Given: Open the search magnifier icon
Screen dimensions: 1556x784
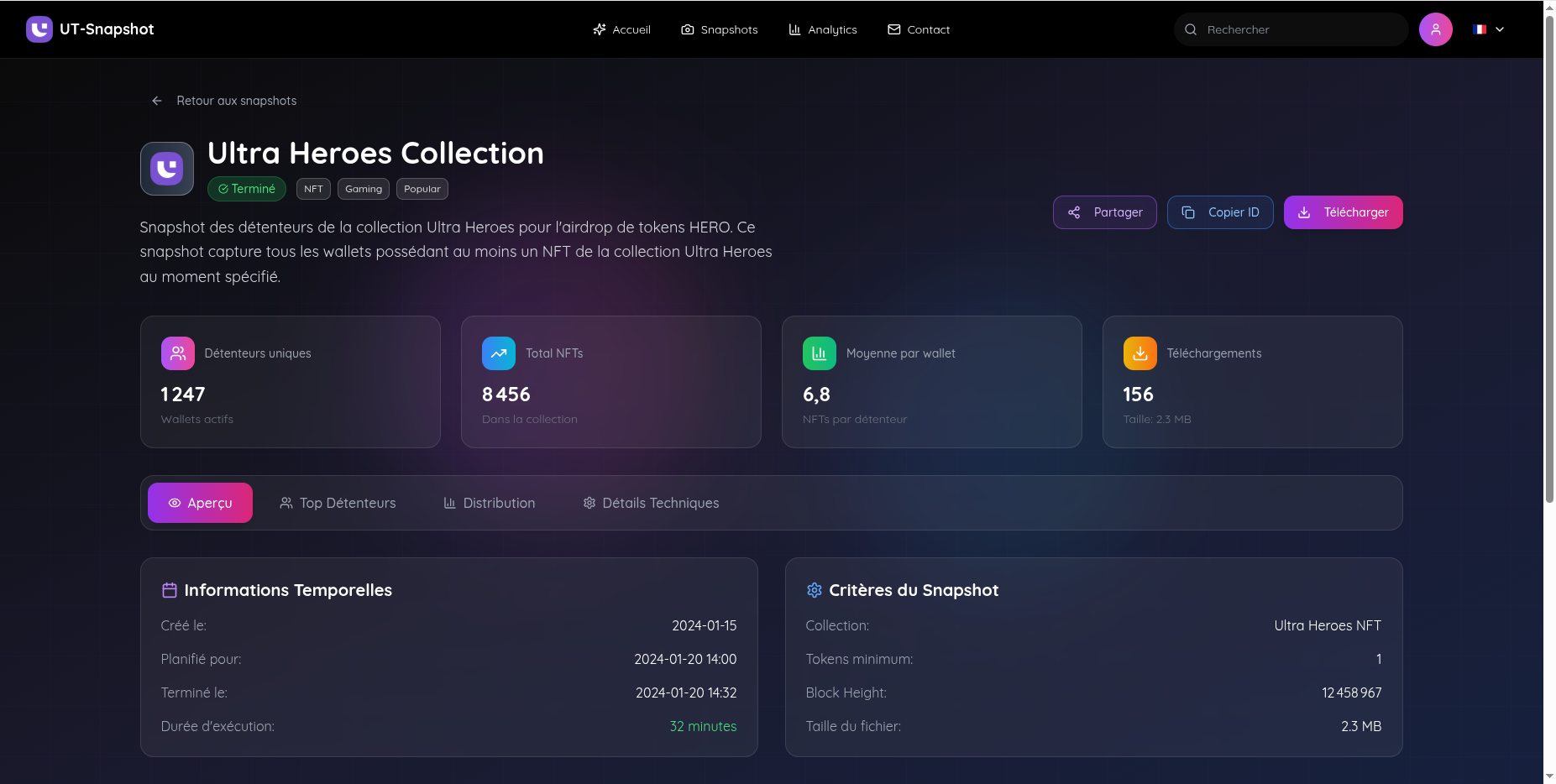Looking at the screenshot, I should pos(1191,29).
